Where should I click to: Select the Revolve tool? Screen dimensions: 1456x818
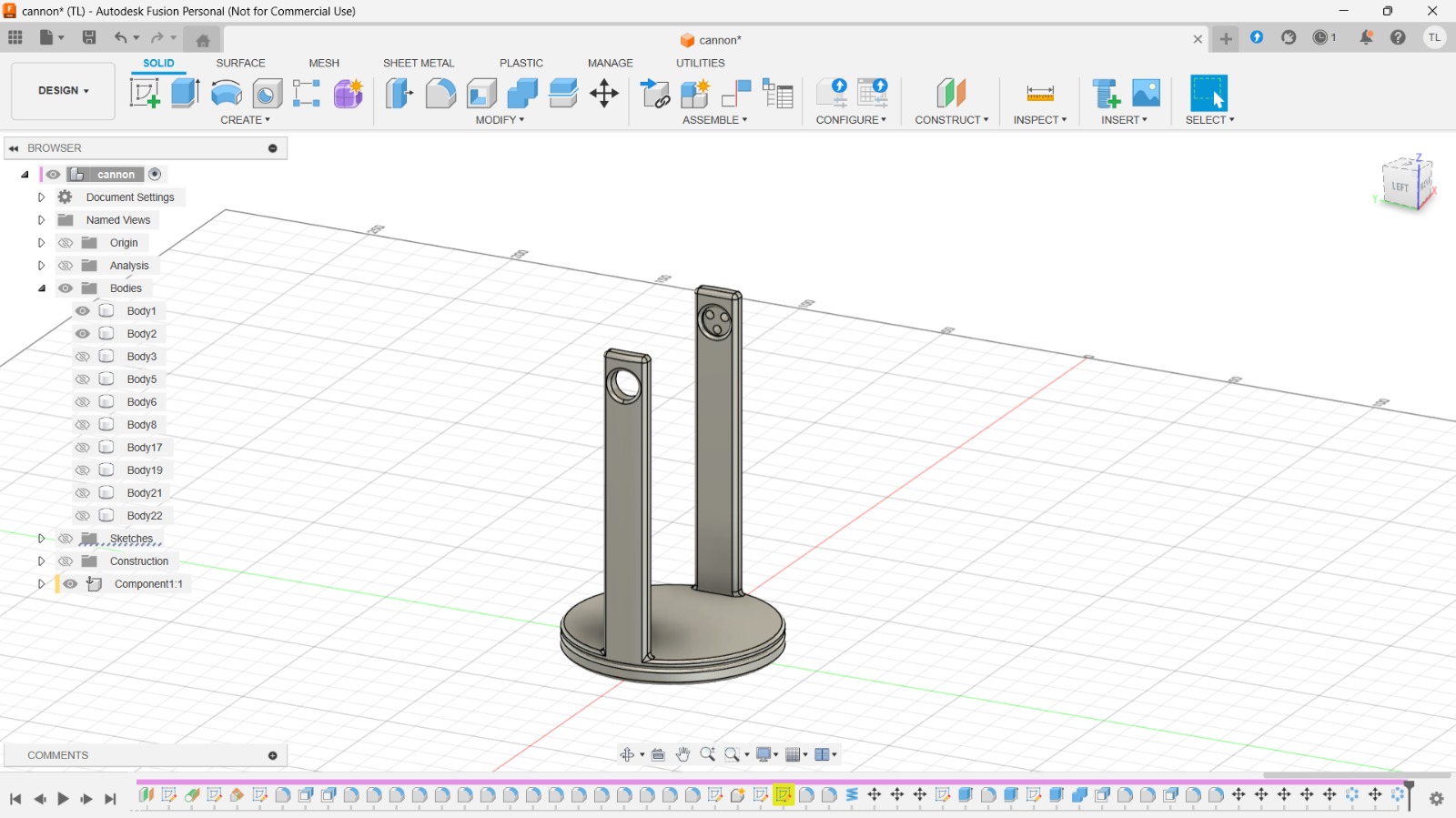click(x=227, y=93)
